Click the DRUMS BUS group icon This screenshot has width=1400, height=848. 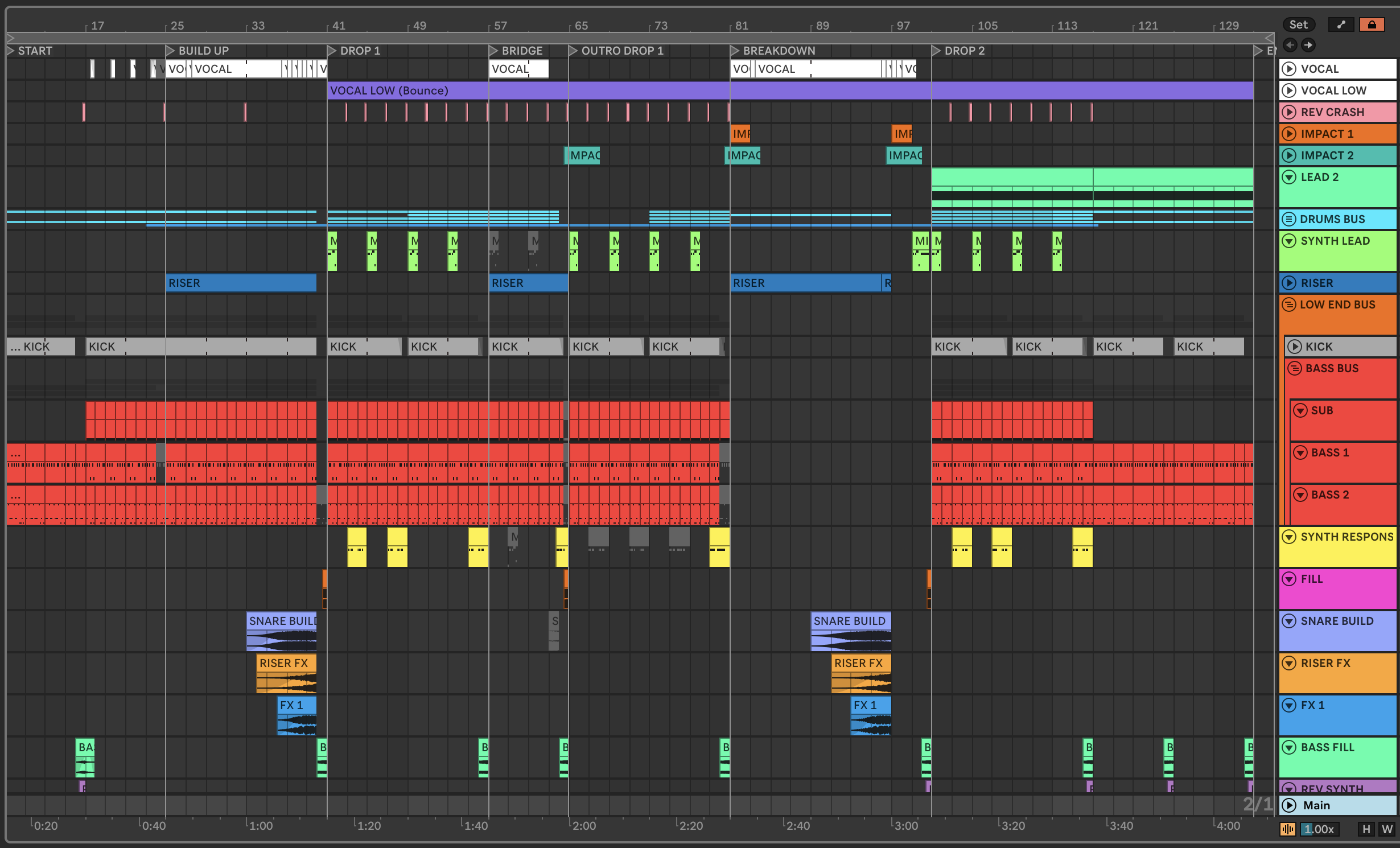coord(1288,219)
